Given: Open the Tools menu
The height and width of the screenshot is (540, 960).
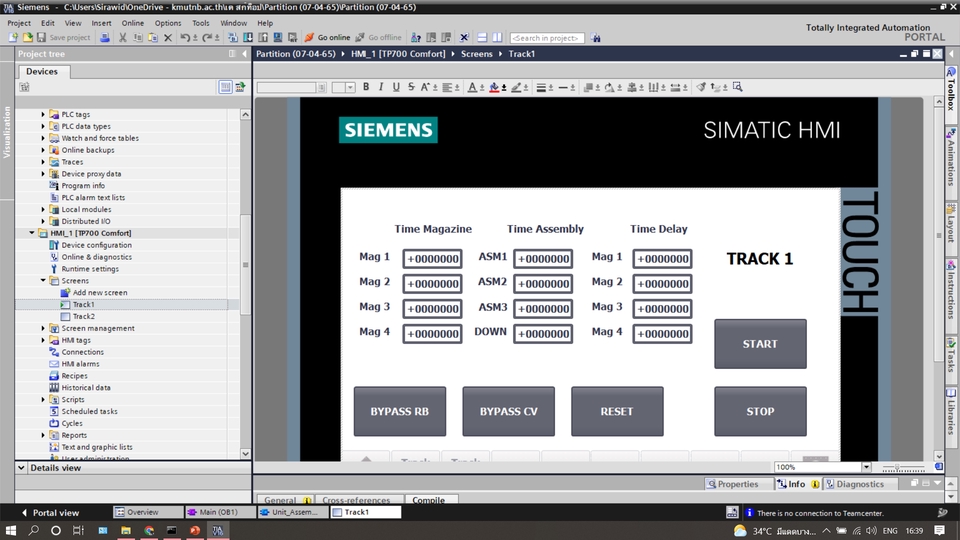Looking at the screenshot, I should click(x=201, y=23).
